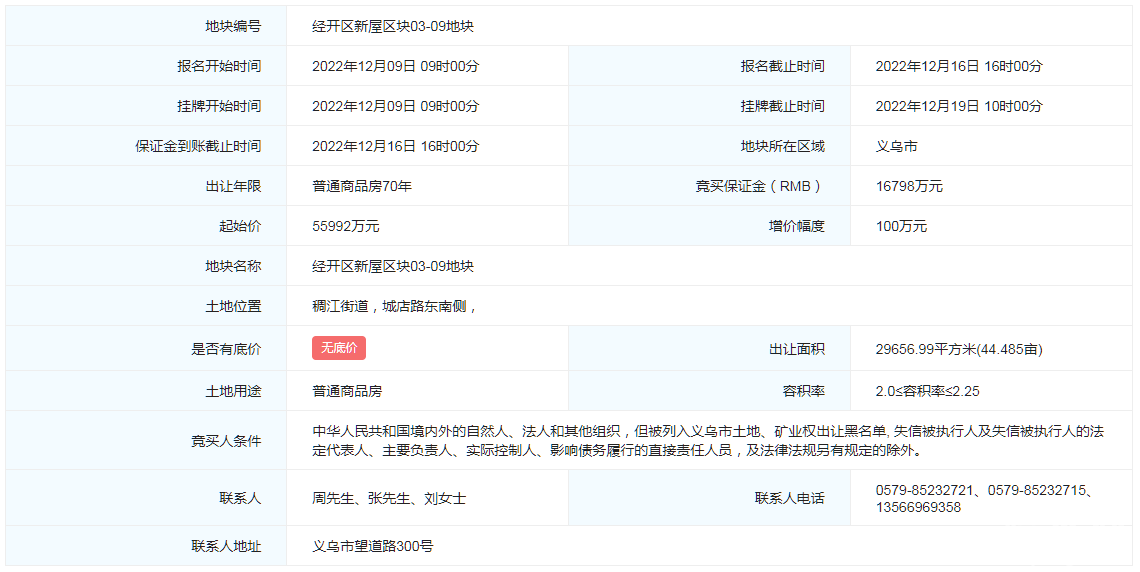Click 义乌市 in the 地块所在区域 row
This screenshot has height=572, width=1140.
(x=896, y=146)
